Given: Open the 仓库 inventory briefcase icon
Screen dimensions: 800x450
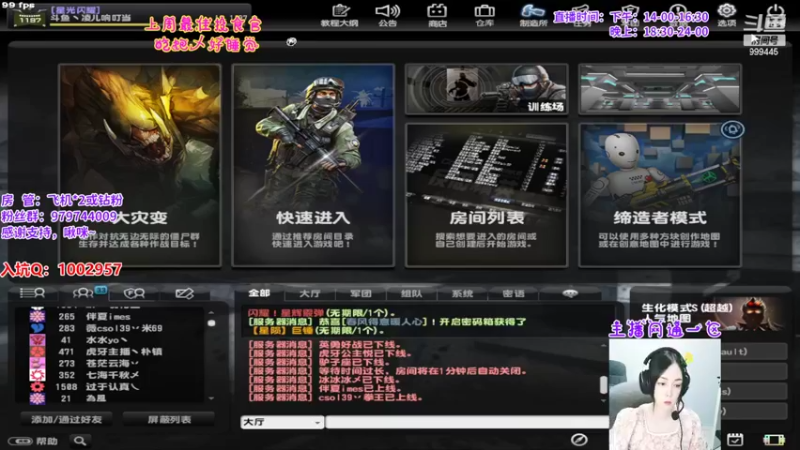Looking at the screenshot, I should coord(484,15).
